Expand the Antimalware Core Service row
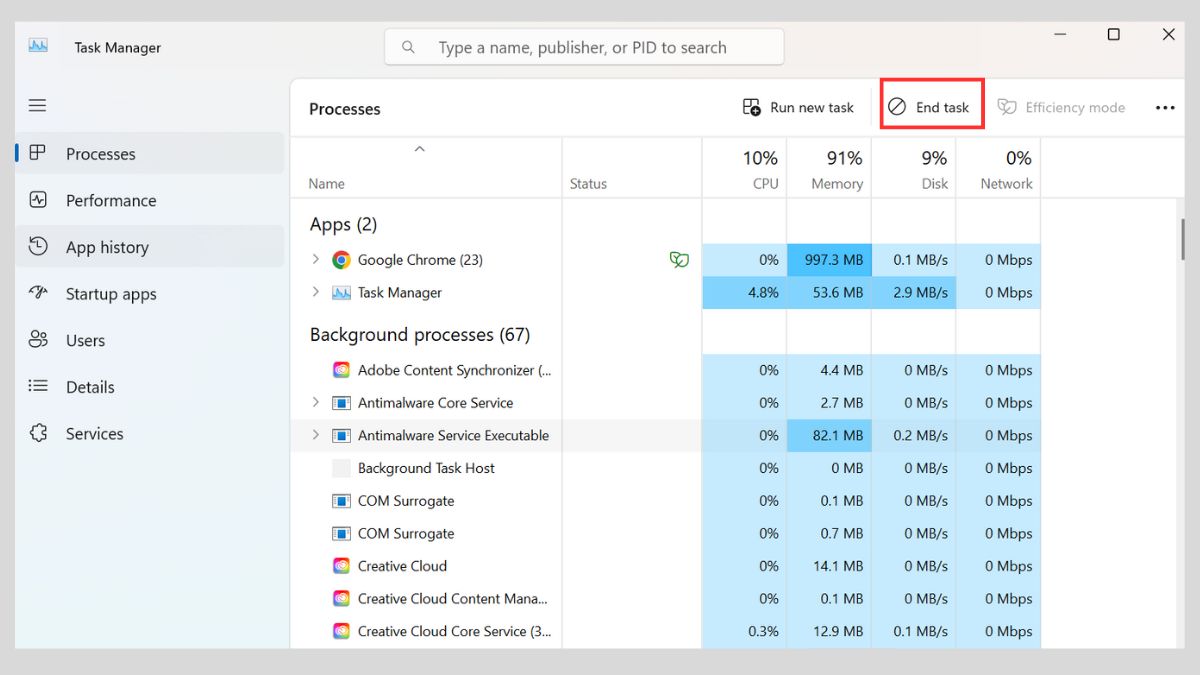Viewport: 1200px width, 675px height. click(x=316, y=403)
